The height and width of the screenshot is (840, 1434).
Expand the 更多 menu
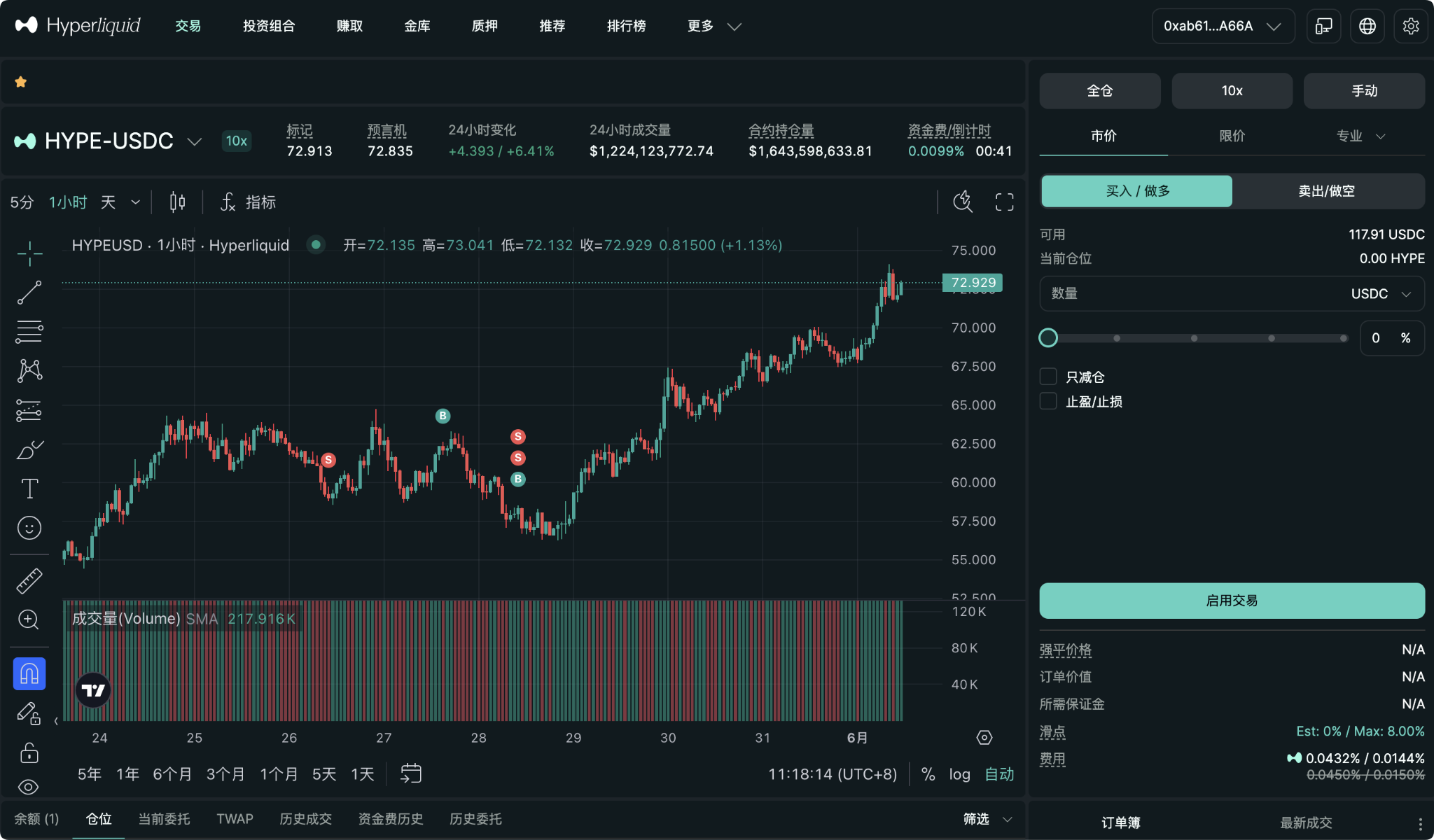(x=714, y=26)
